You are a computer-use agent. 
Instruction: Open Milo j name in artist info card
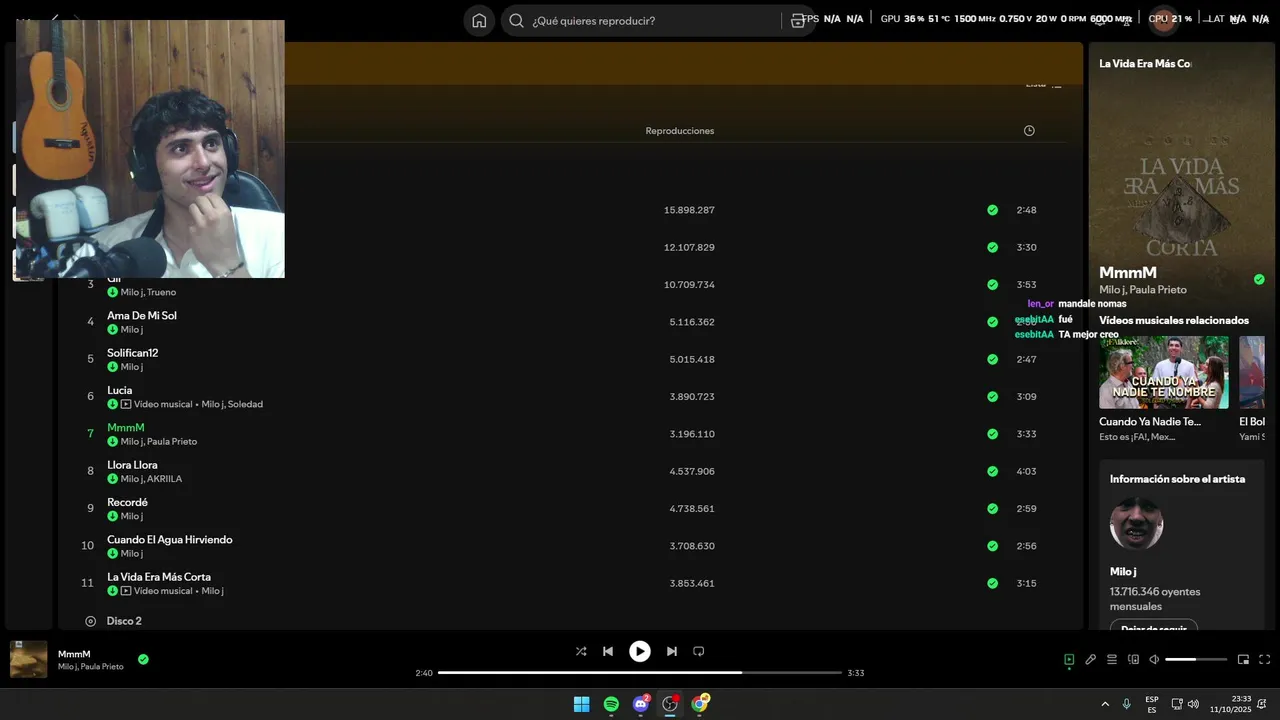1123,572
